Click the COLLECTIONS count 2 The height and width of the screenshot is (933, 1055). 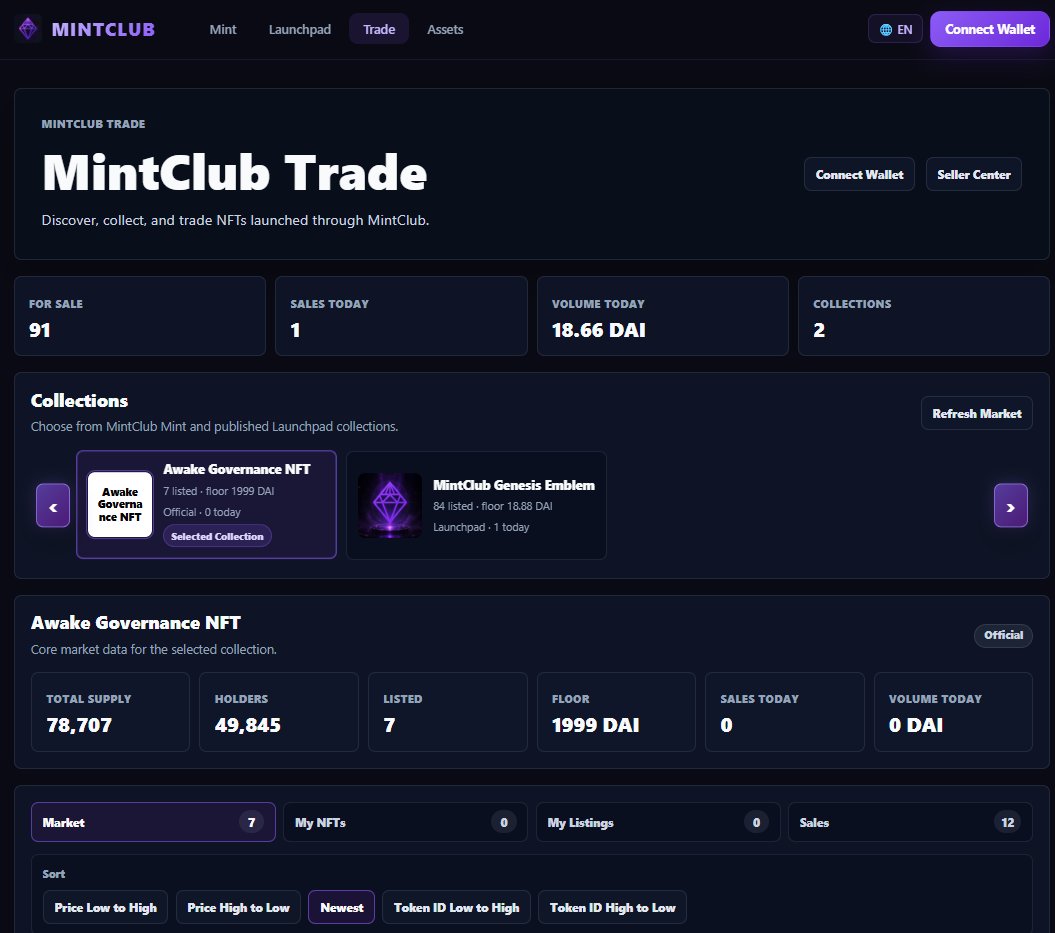819,330
